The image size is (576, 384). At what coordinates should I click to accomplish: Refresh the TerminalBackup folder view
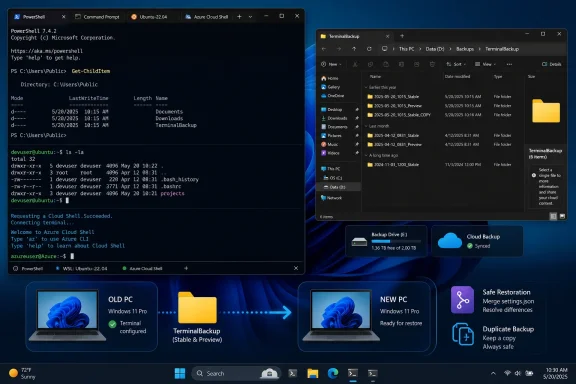point(369,49)
